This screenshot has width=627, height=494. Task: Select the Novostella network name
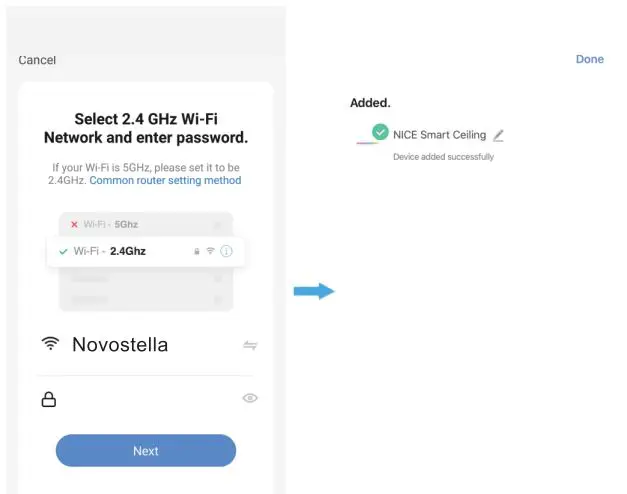(x=120, y=345)
